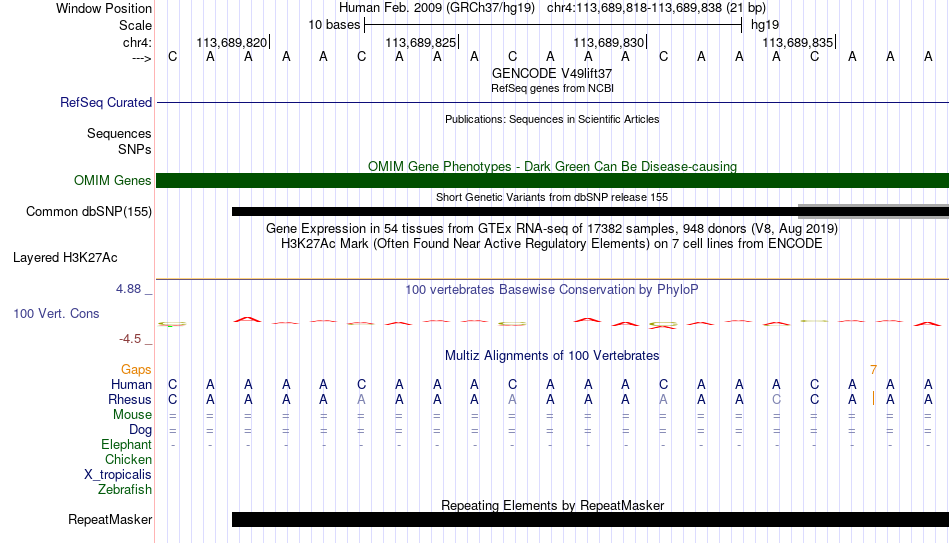Click the 10 bases scale bar line
Image resolution: width=950 pixels, height=543 pixels.
(x=553, y=25)
